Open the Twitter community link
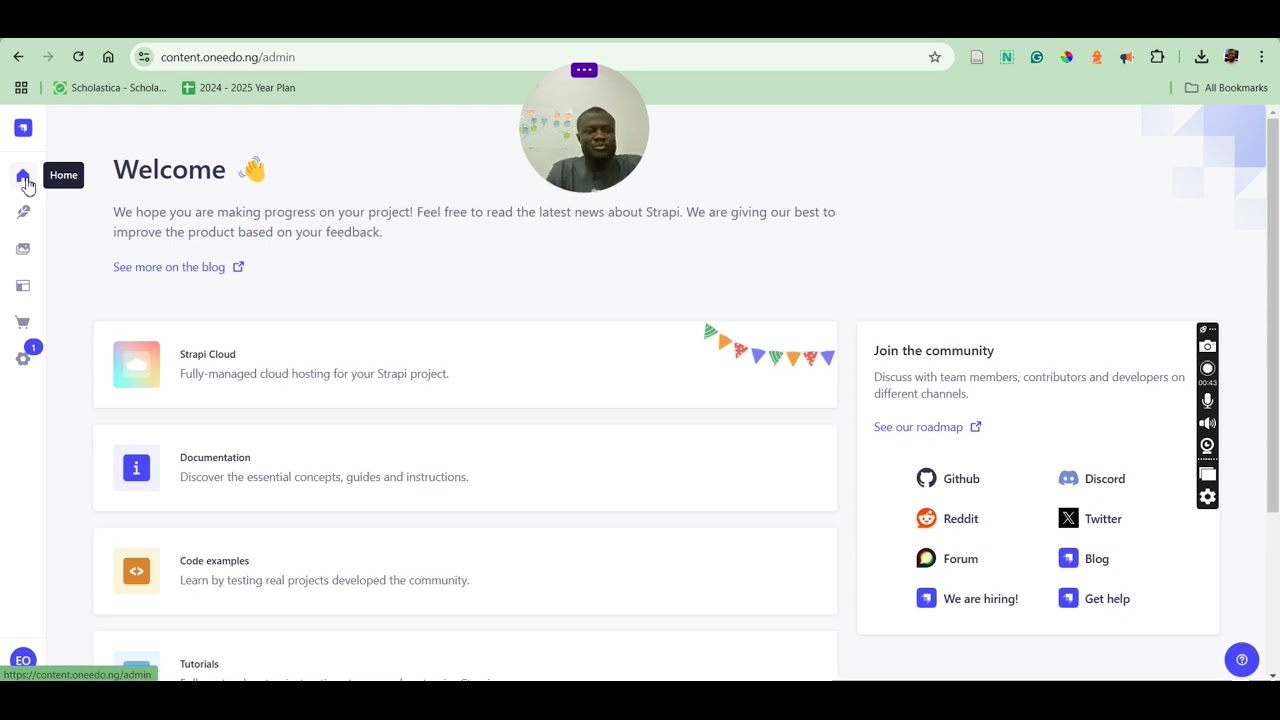This screenshot has height=720, width=1280. (x=1090, y=519)
